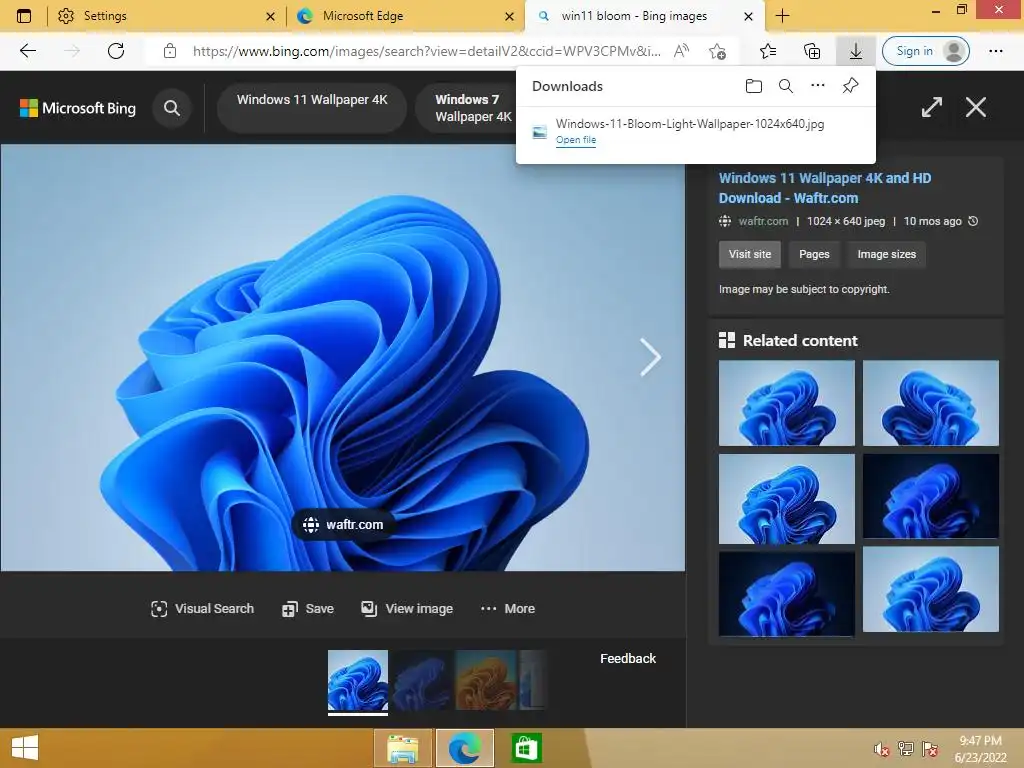Open Windows Start button on taskbar
The height and width of the screenshot is (768, 1024).
click(25, 748)
